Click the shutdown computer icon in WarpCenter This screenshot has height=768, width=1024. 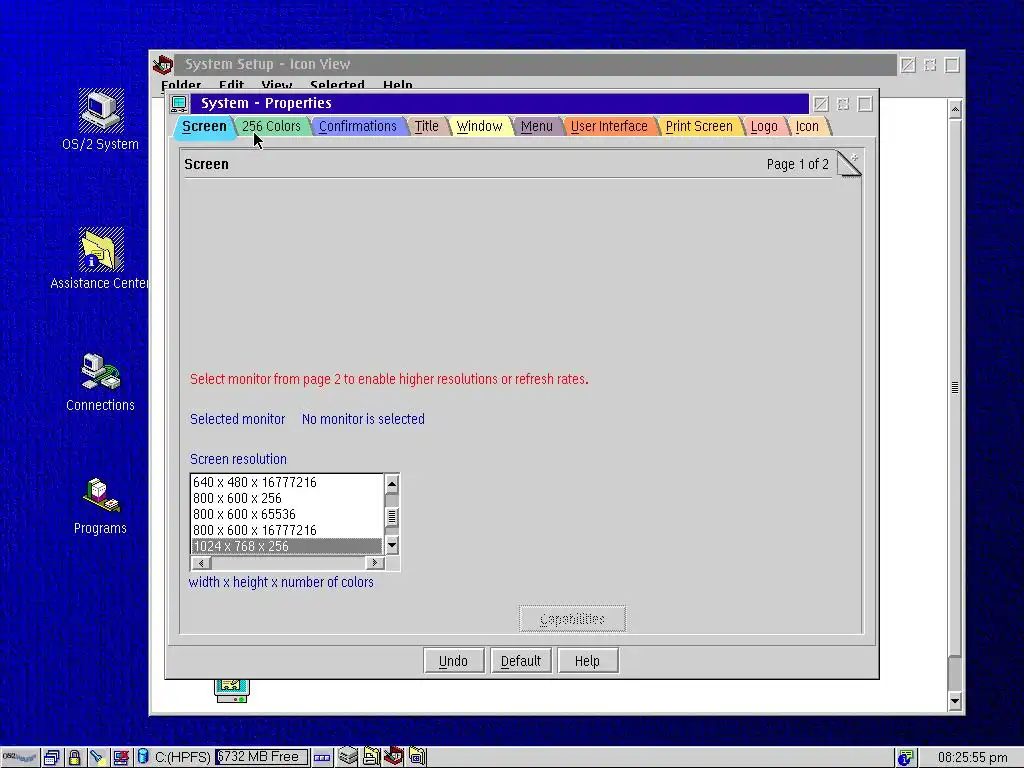(121, 757)
